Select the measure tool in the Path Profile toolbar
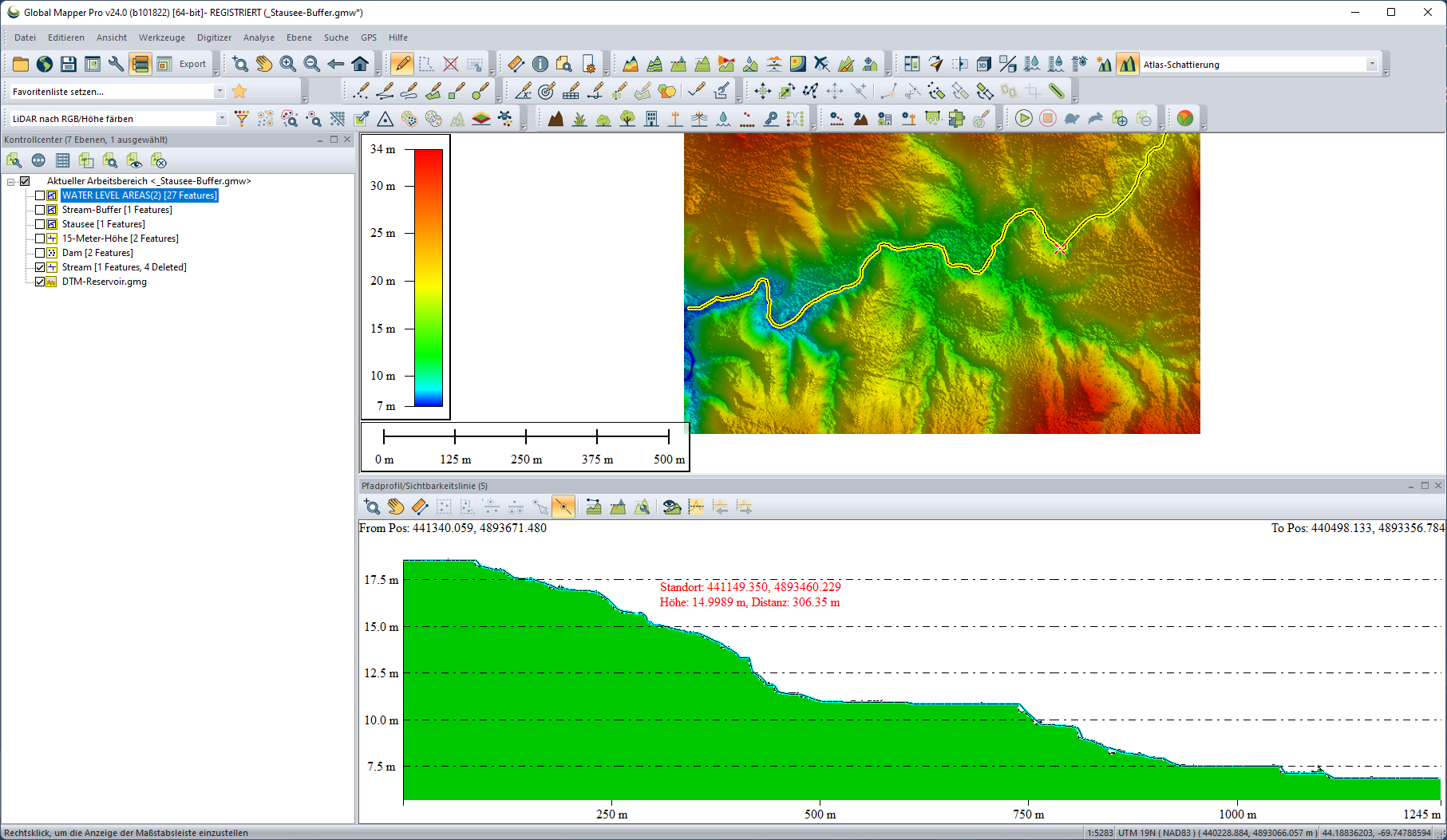The image size is (1447, 840). tap(420, 507)
